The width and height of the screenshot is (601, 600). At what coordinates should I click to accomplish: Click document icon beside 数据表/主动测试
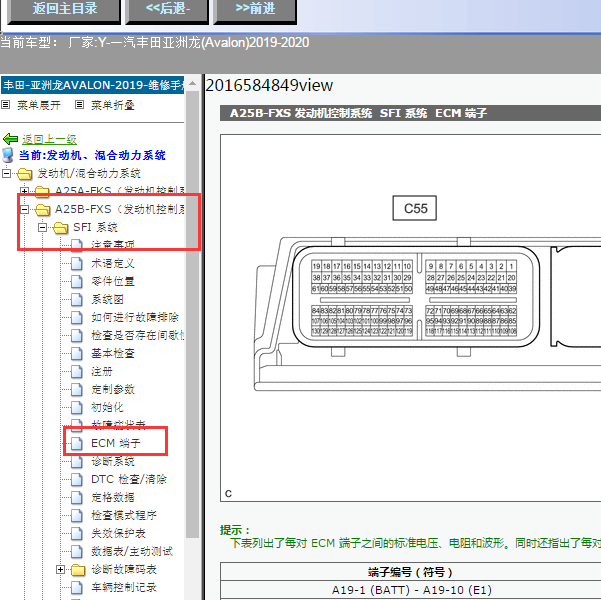[77, 551]
